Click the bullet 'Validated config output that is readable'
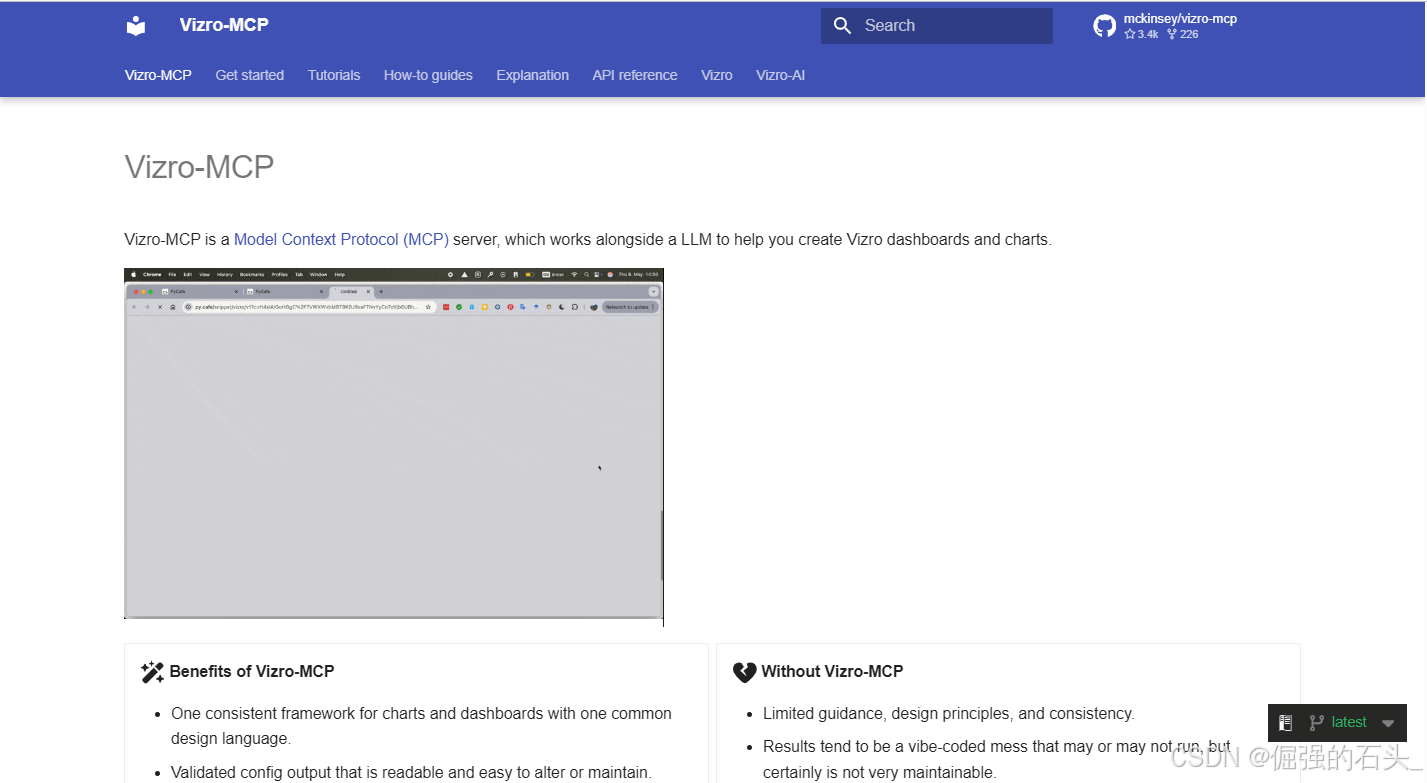Image resolution: width=1427 pixels, height=783 pixels. click(x=411, y=772)
